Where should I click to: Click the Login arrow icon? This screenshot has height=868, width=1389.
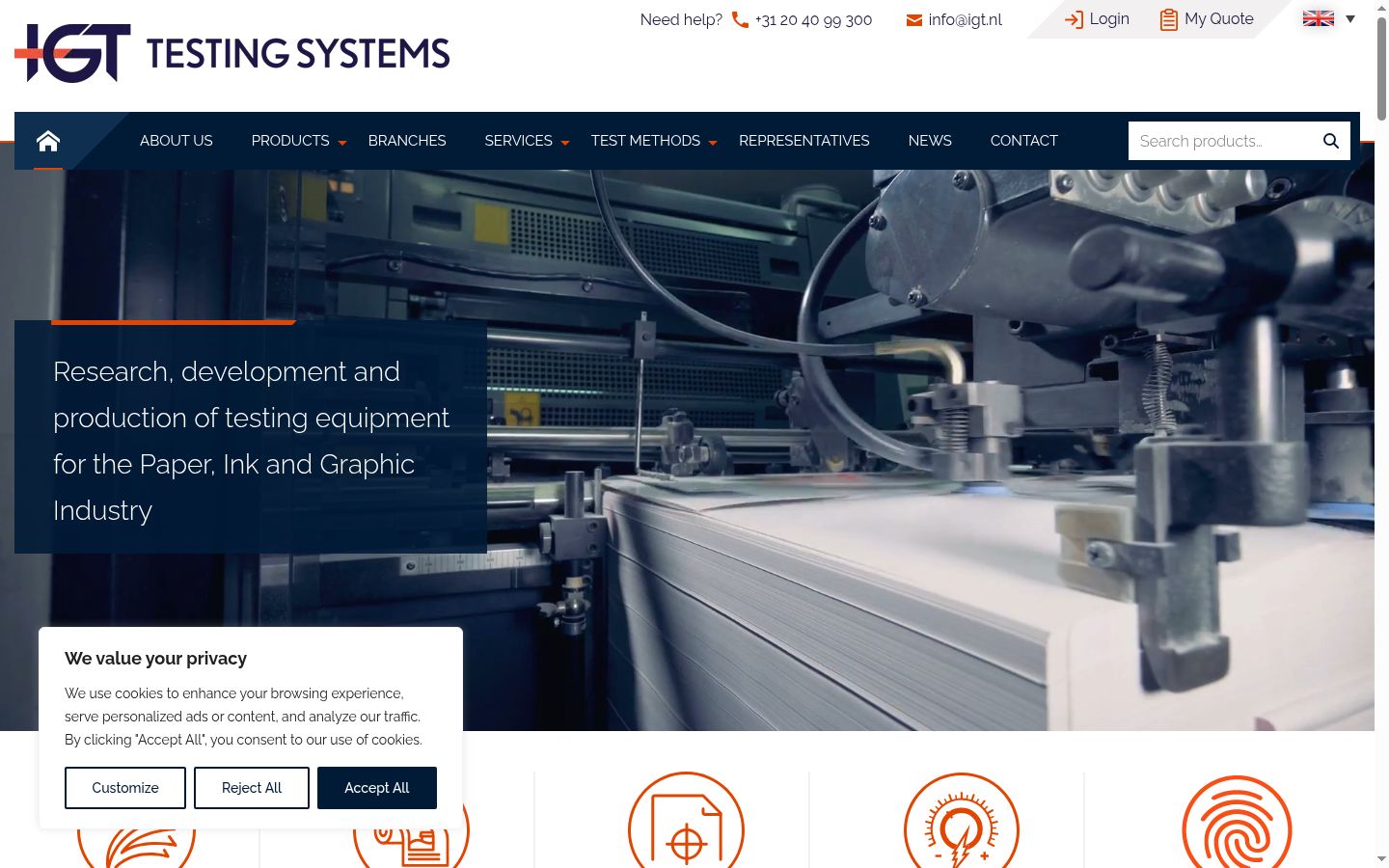coord(1074,19)
